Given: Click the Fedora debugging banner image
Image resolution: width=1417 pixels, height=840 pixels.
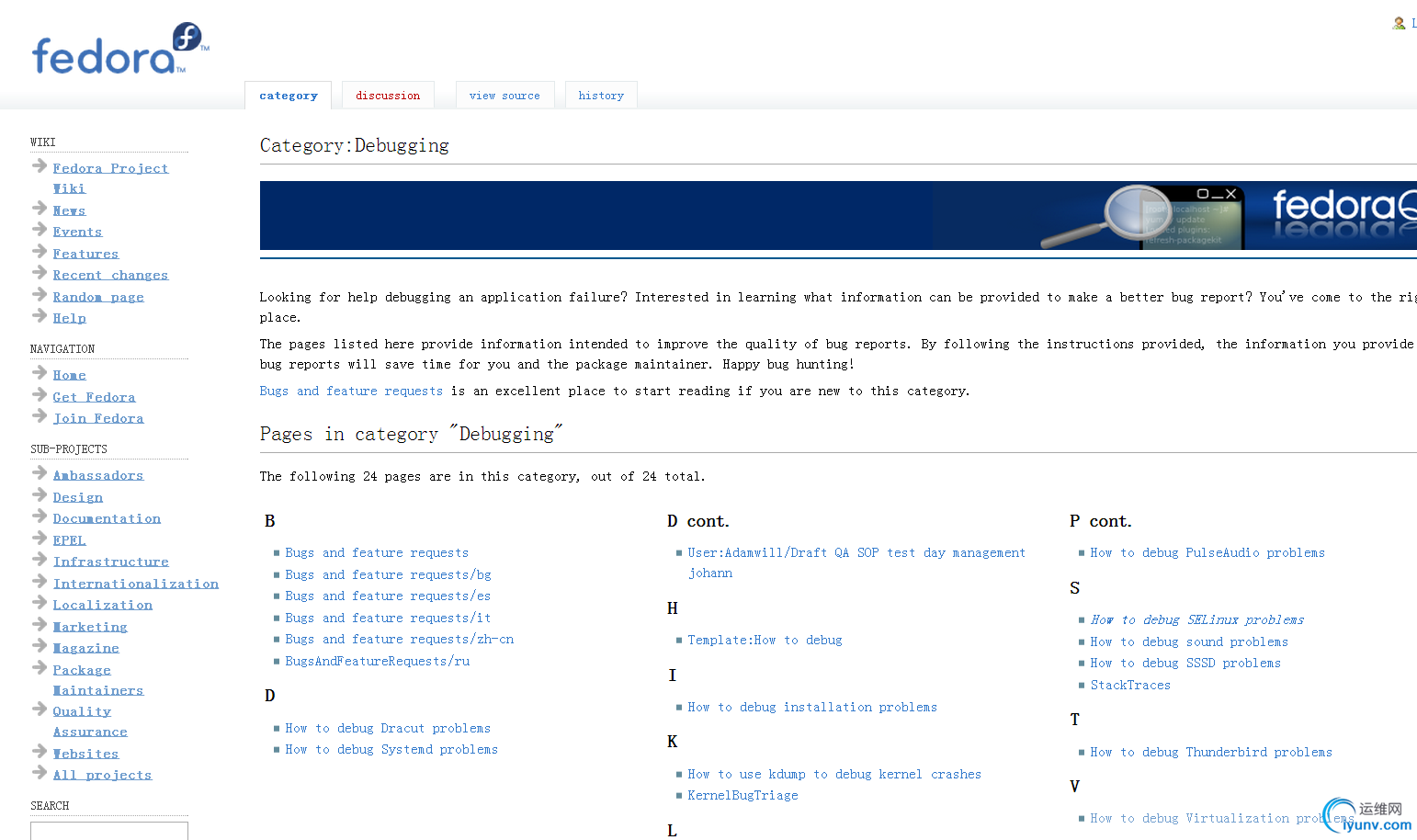Looking at the screenshot, I should click(838, 215).
